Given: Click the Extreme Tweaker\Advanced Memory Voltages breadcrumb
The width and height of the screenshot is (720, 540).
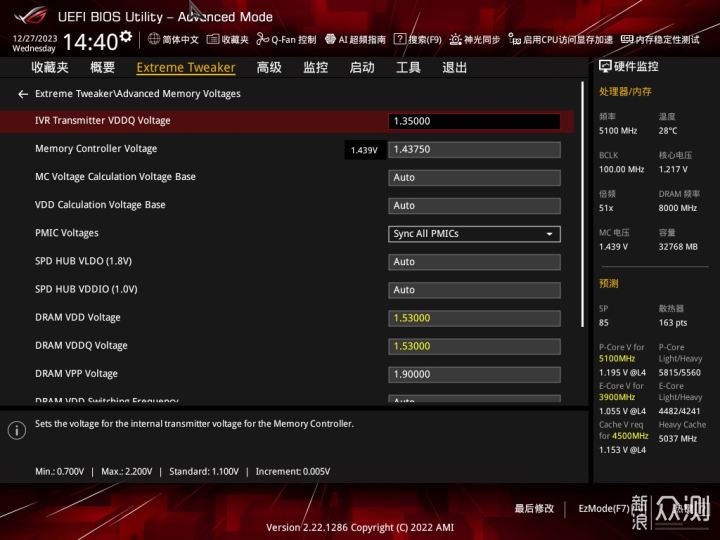Looking at the screenshot, I should (138, 94).
